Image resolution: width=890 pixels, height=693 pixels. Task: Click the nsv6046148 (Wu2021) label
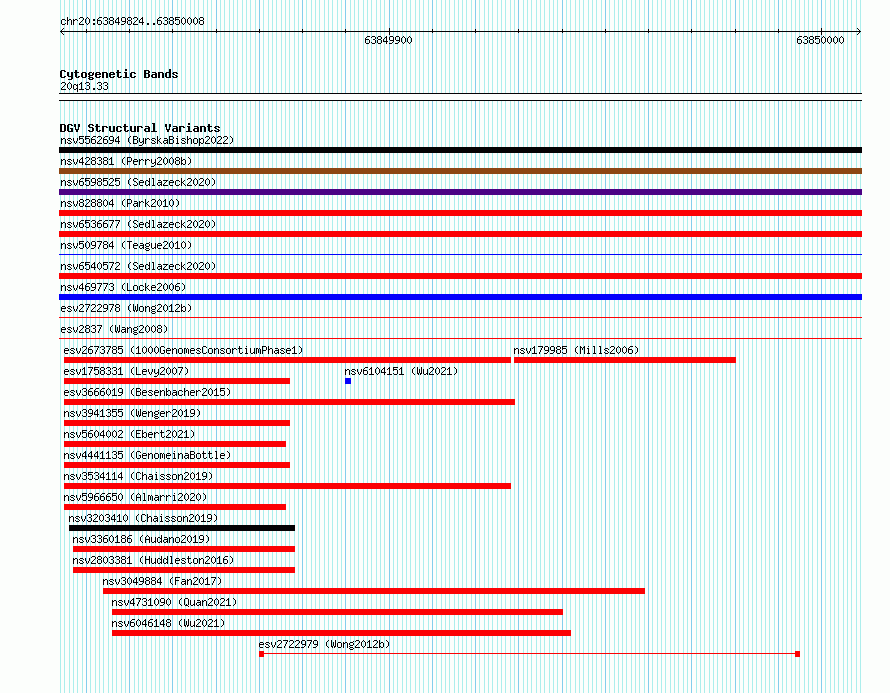click(x=168, y=623)
